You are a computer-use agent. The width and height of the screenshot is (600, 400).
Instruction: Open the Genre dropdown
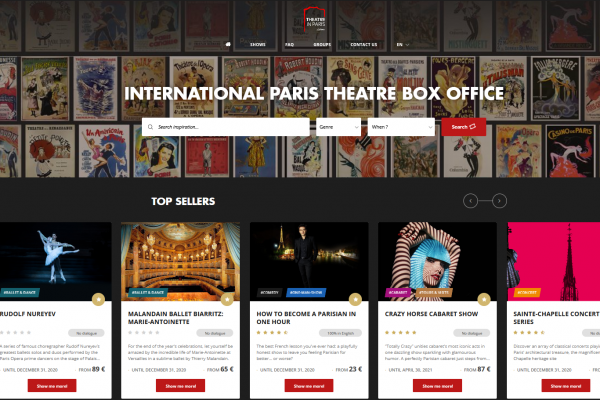click(338, 127)
